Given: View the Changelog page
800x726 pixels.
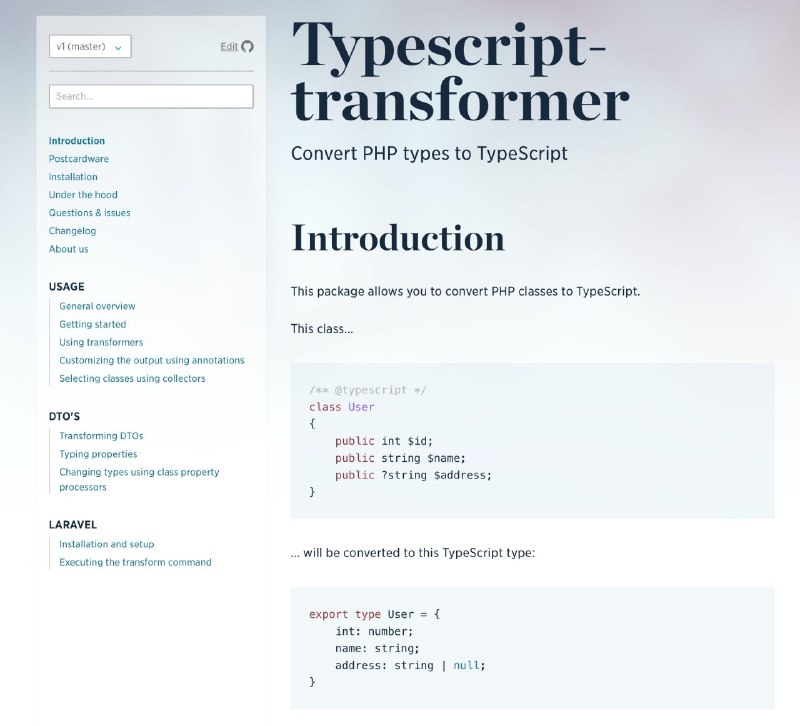Looking at the screenshot, I should tap(72, 231).
